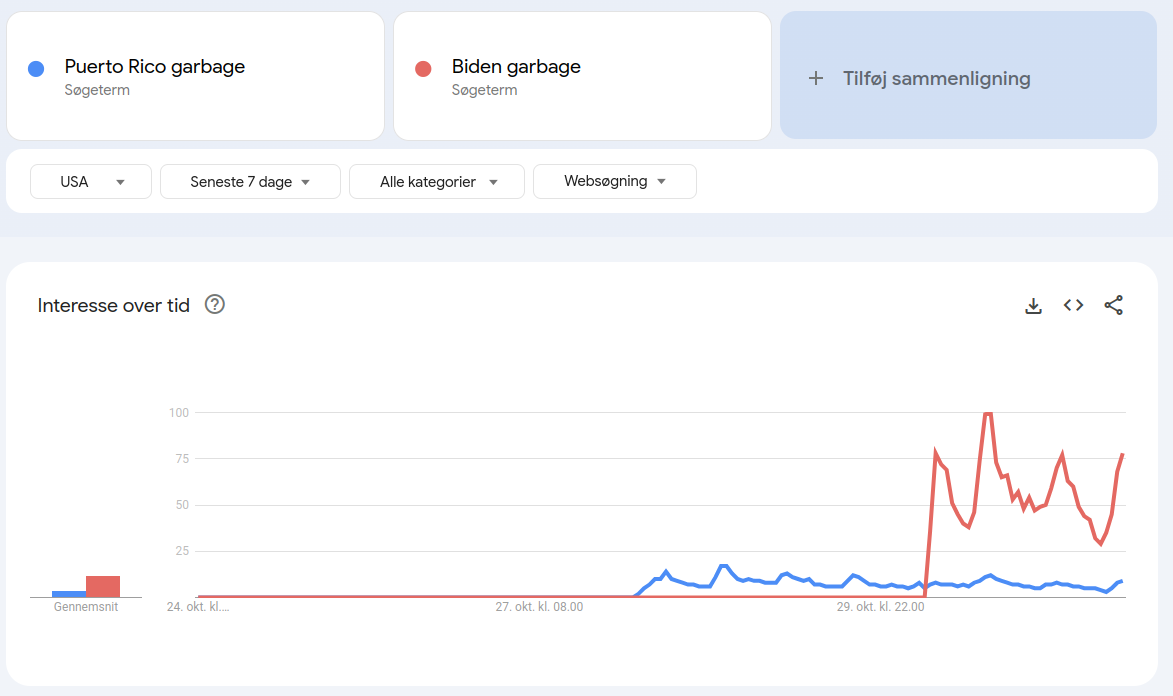Viewport: 1173px width, 696px height.
Task: Download the interest over time chart data
Action: (x=1033, y=305)
